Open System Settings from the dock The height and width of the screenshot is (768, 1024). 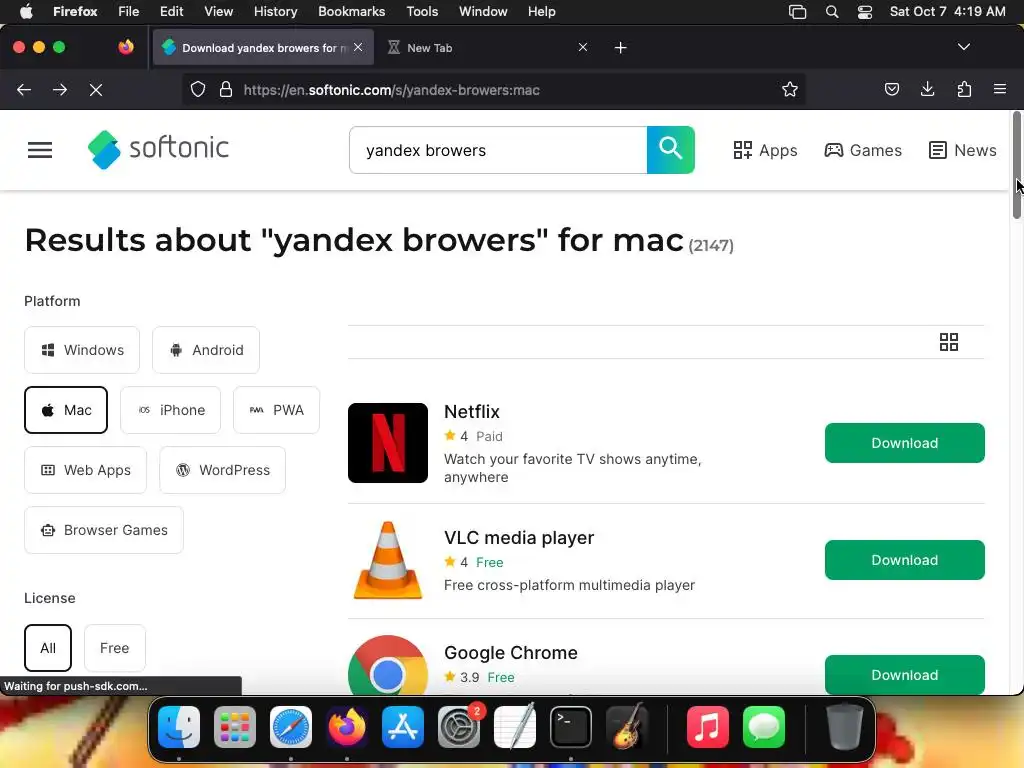coord(459,727)
